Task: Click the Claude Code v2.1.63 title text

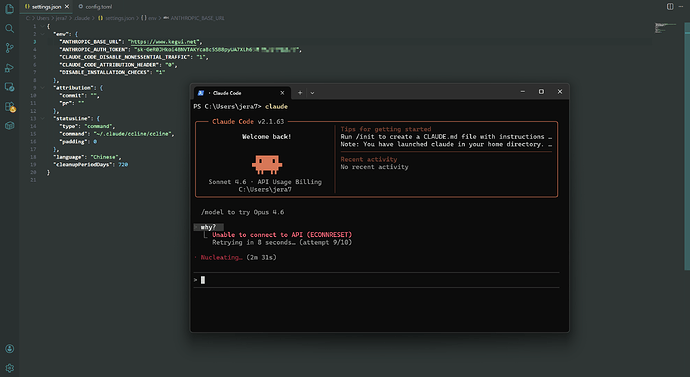Action: 248,121
